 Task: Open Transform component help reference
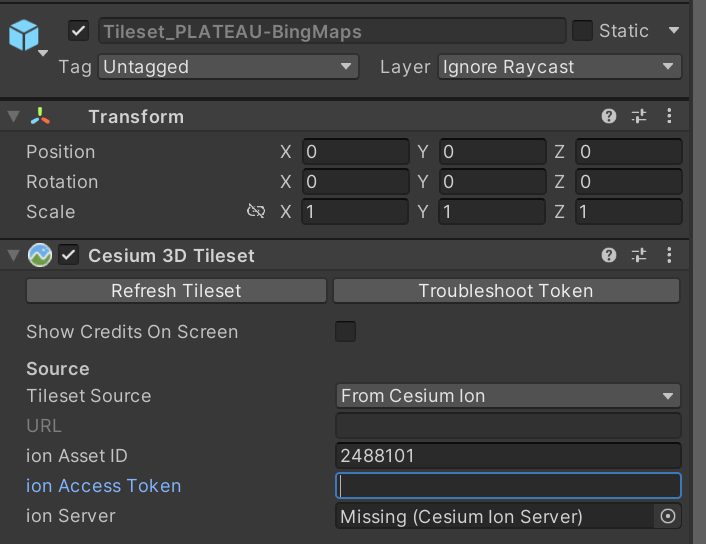(x=609, y=116)
